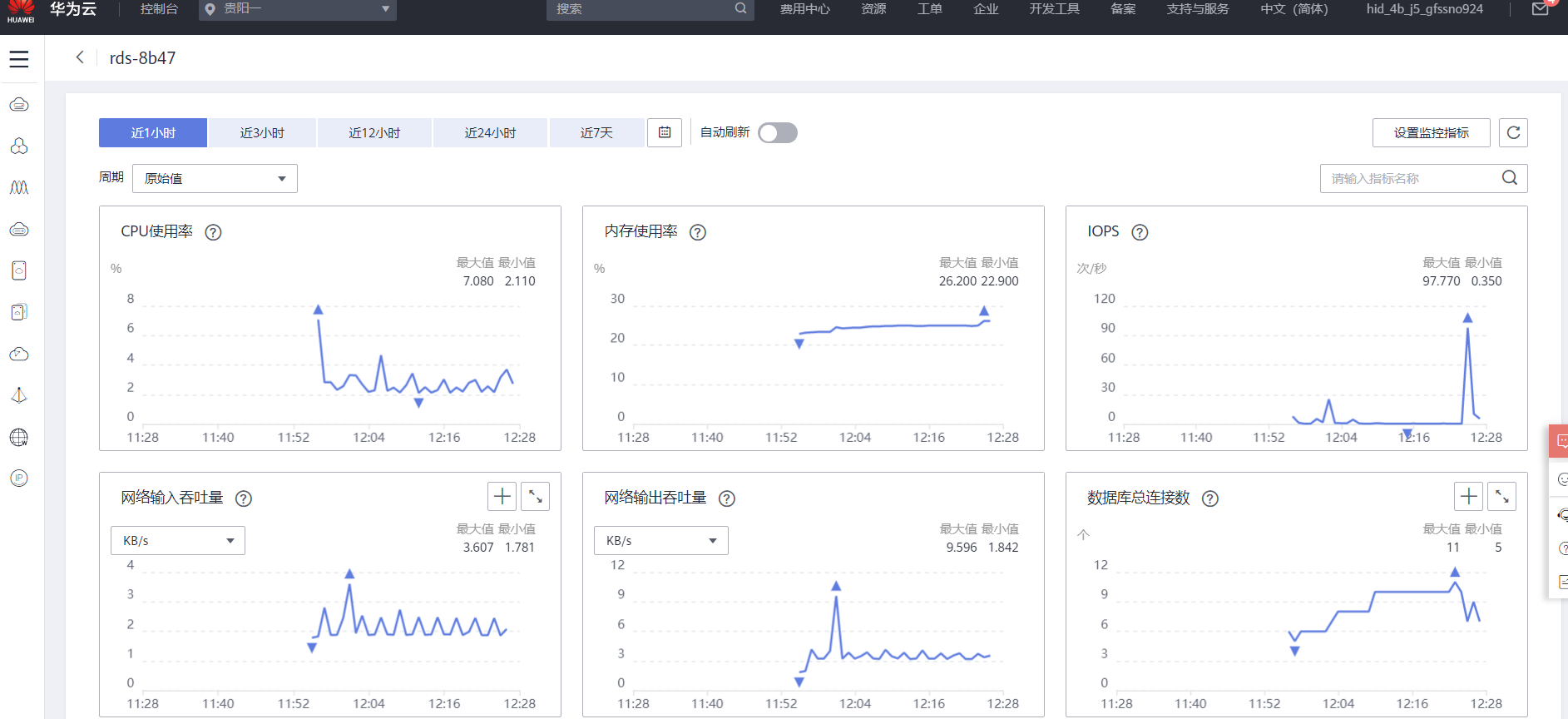Click the 华为云 brand link
The width and height of the screenshot is (1568, 719).
[73, 9]
